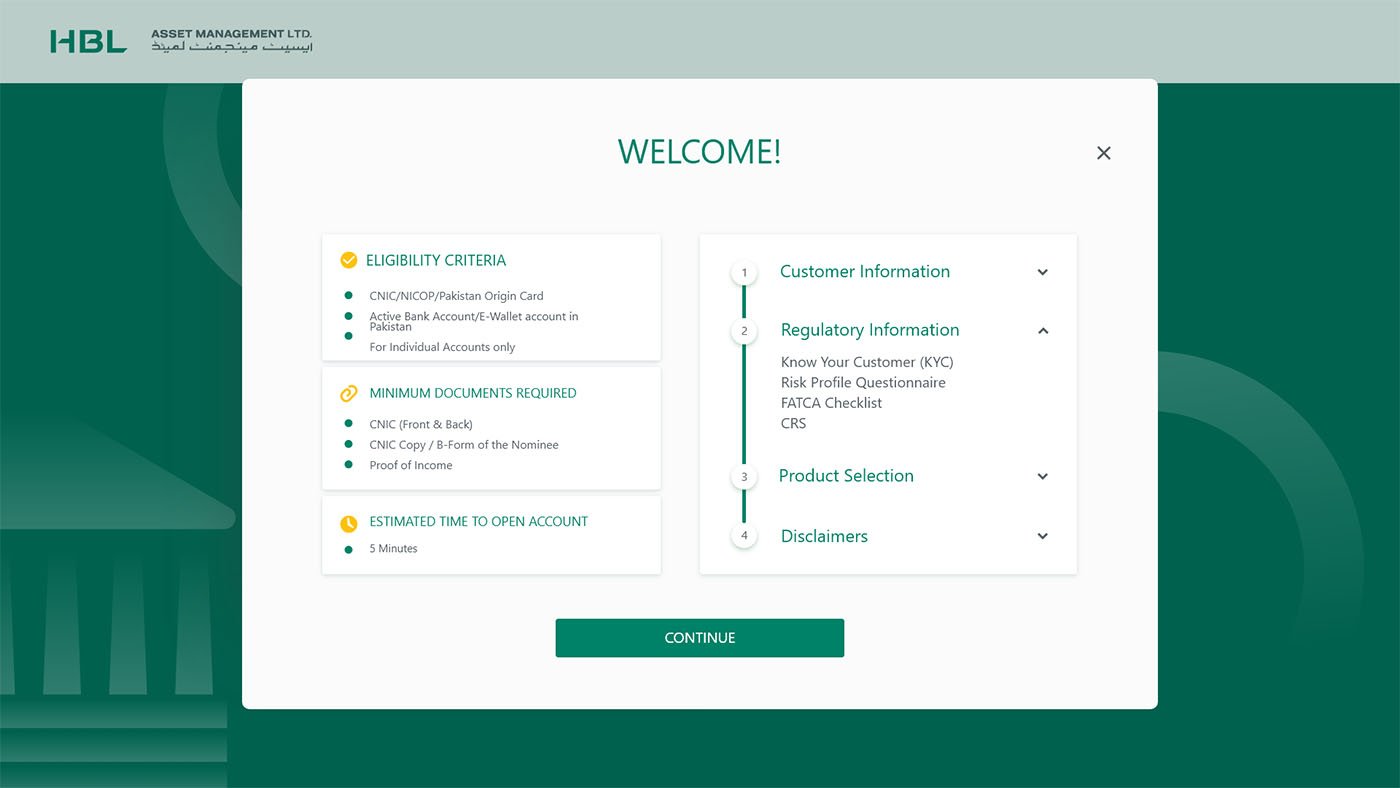This screenshot has height=788, width=1400.
Task: Click step 3 circle for Product Selection
Action: [x=744, y=477]
